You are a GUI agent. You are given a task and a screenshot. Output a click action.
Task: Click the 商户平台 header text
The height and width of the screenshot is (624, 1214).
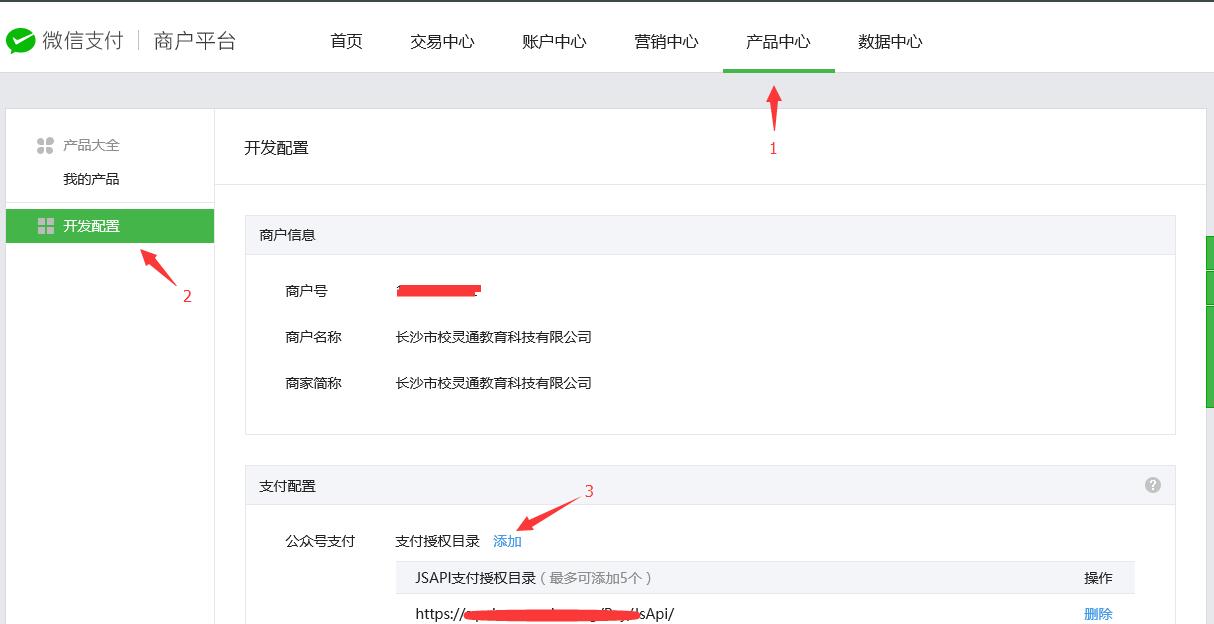(x=195, y=41)
